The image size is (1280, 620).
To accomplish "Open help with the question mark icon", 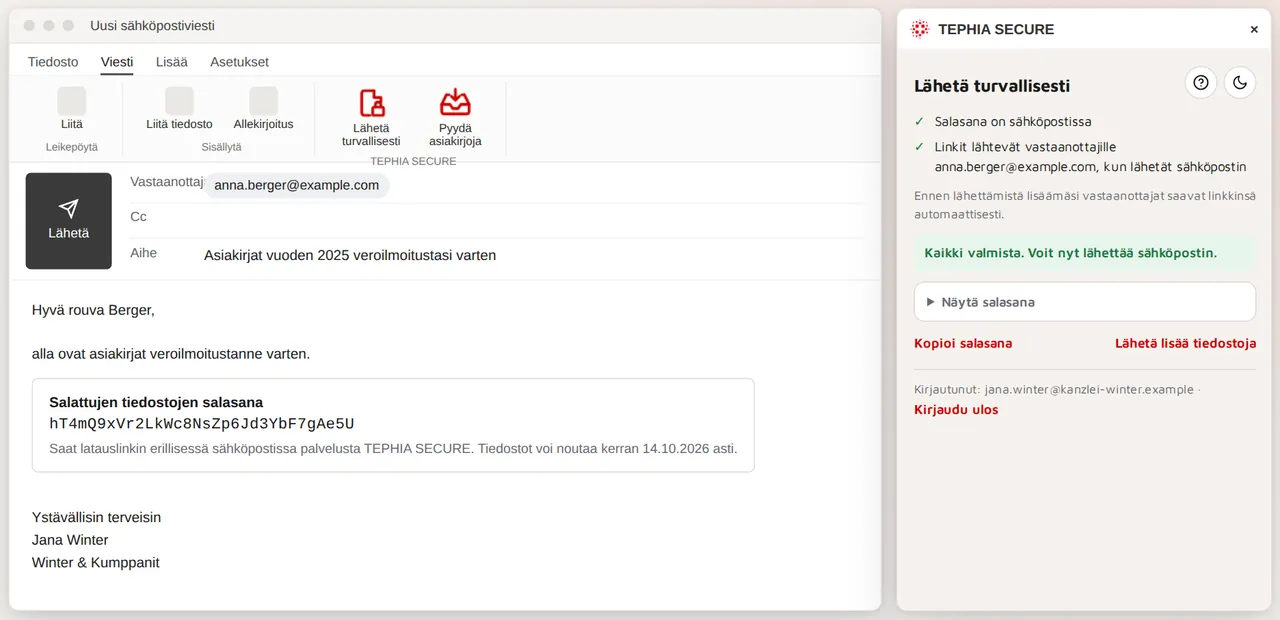I will [x=1201, y=83].
